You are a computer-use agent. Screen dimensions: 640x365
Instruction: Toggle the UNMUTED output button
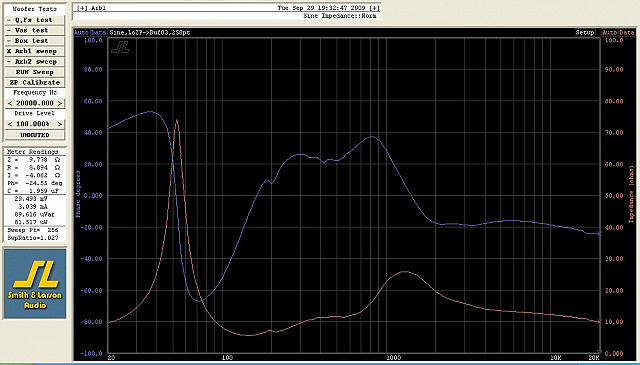(34, 135)
